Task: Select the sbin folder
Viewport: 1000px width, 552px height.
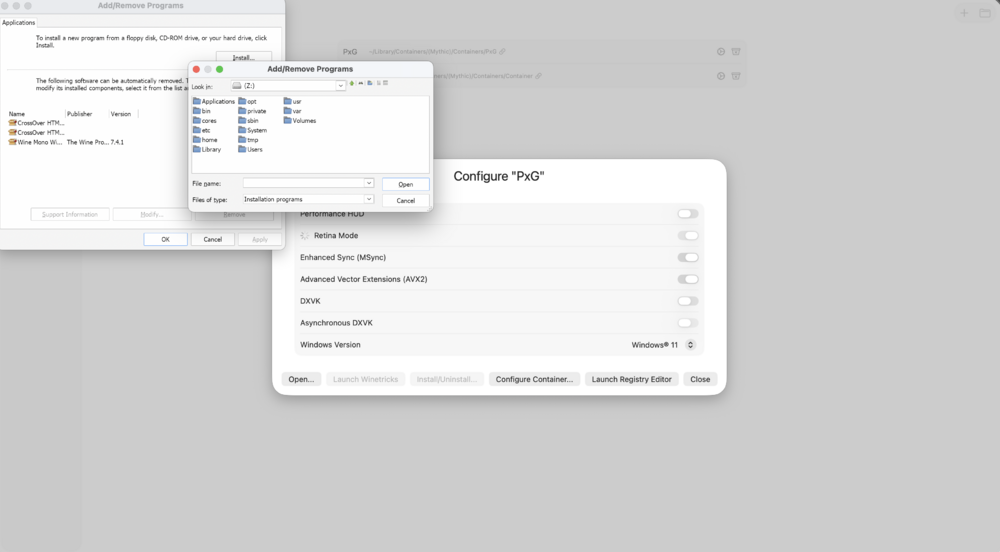Action: tap(249, 120)
